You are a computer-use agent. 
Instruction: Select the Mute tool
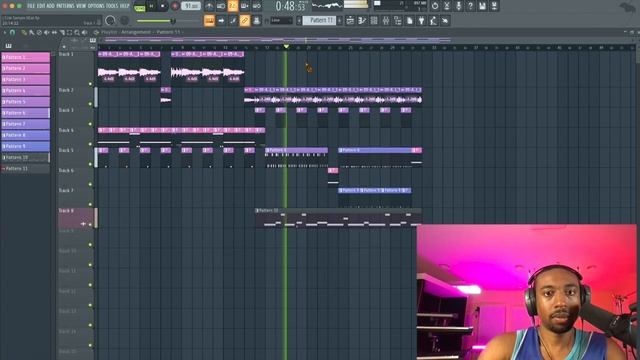tap(47, 32)
